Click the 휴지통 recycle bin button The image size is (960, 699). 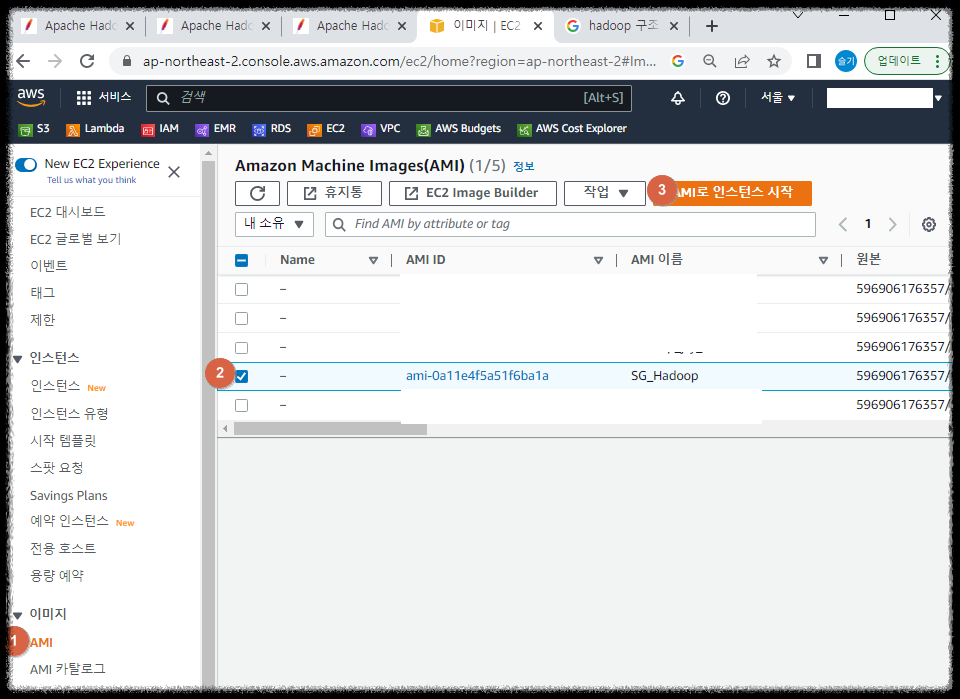[334, 193]
